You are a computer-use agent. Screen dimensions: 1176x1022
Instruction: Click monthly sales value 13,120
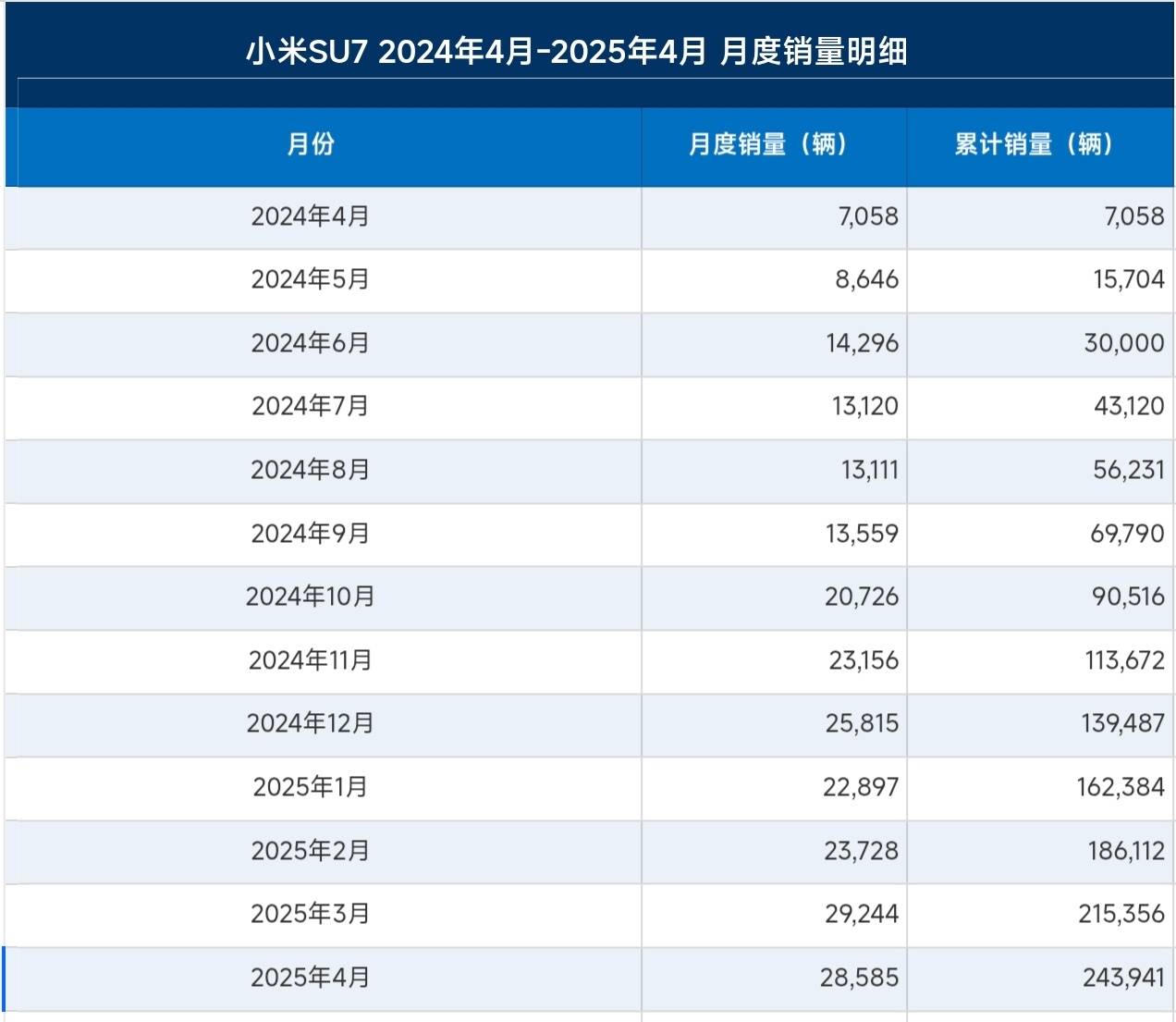pyautogui.click(x=865, y=406)
